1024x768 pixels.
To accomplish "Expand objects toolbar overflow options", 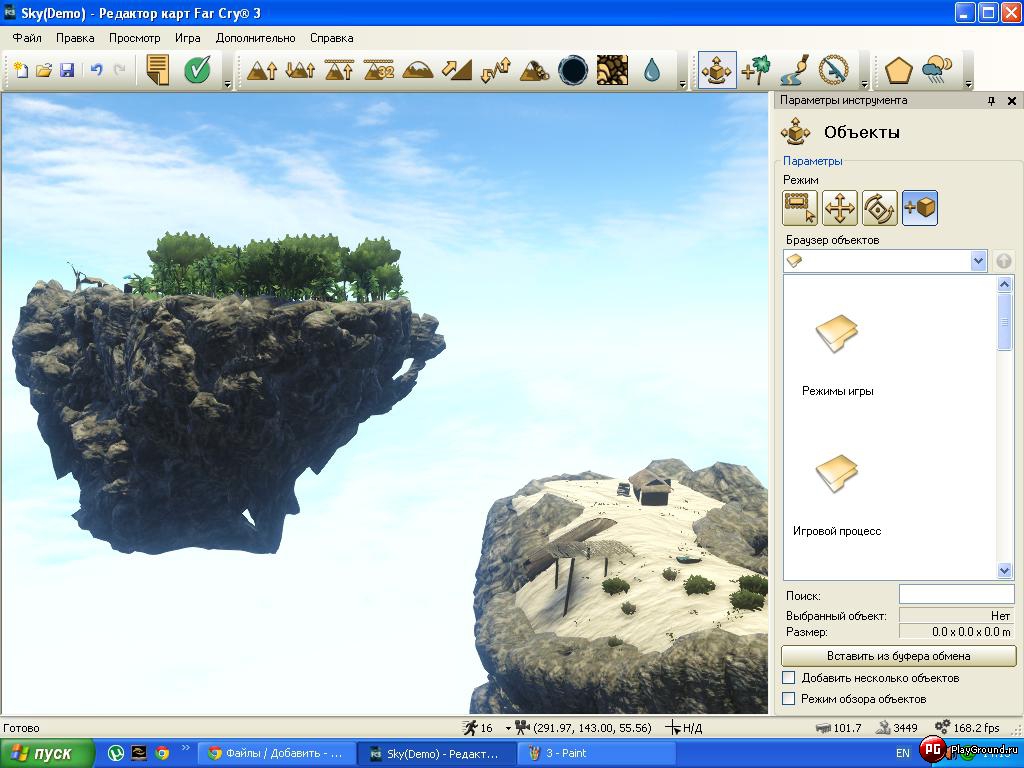I will (x=865, y=84).
